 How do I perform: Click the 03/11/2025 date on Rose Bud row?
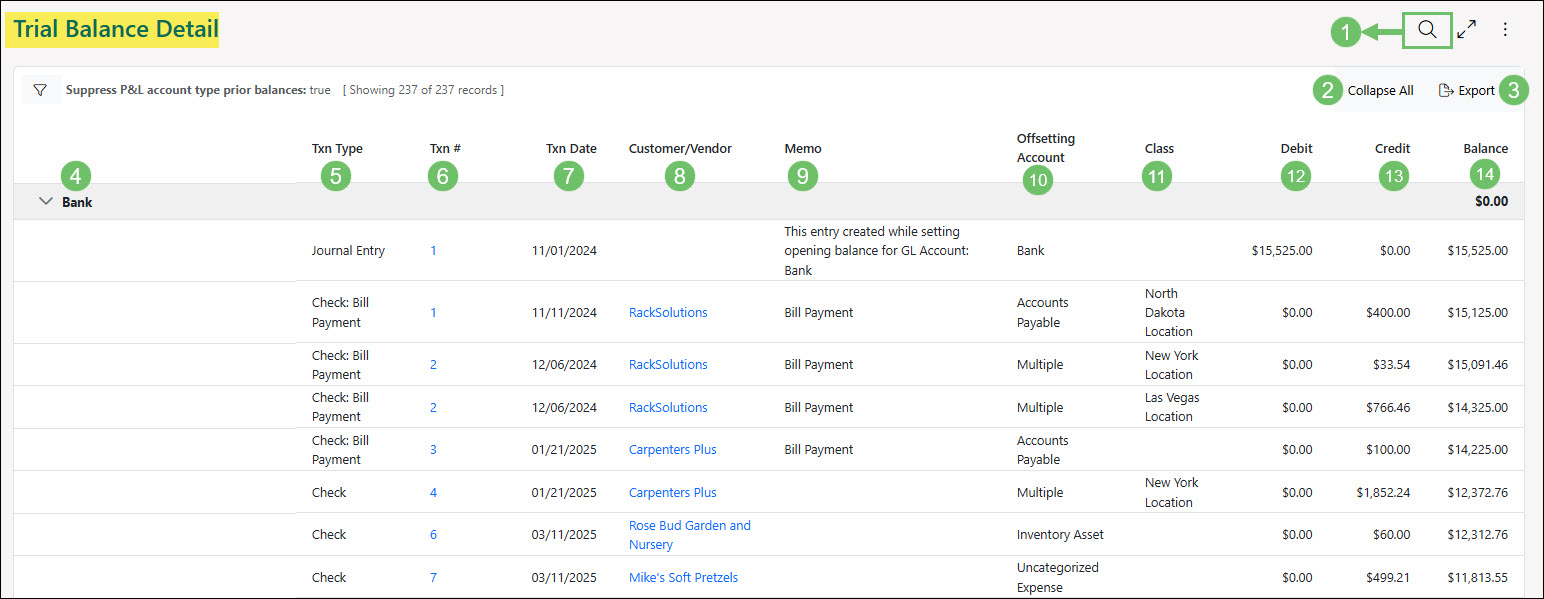(564, 534)
